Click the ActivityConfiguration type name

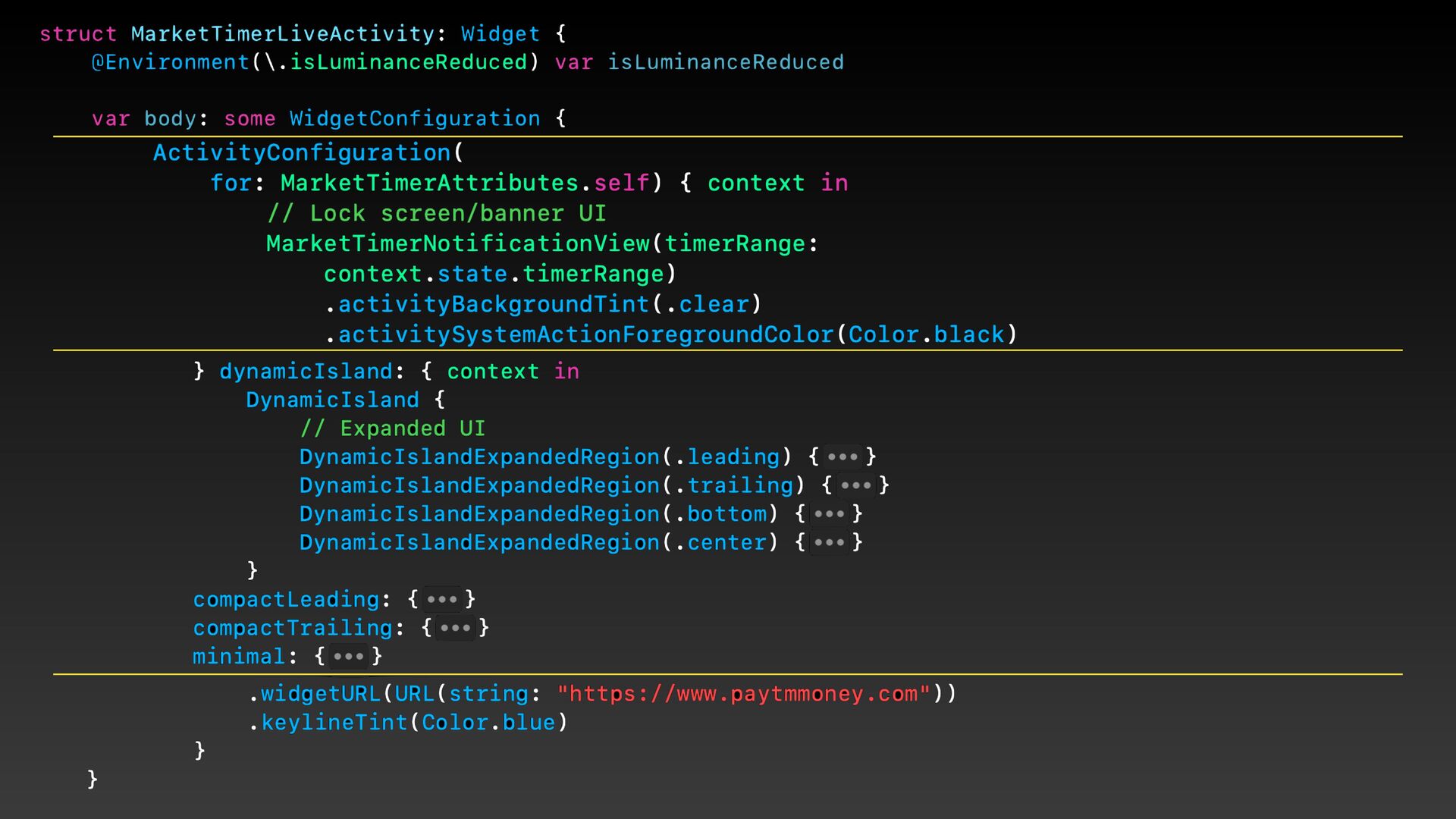(x=302, y=153)
